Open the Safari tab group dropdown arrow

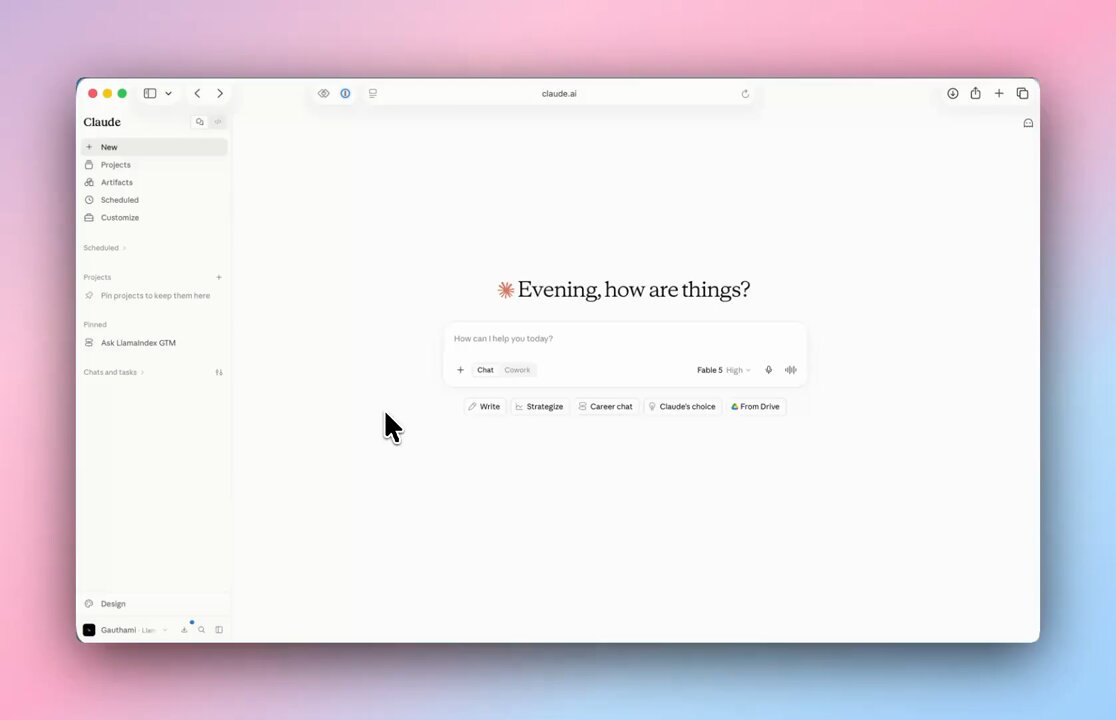pyautogui.click(x=169, y=93)
